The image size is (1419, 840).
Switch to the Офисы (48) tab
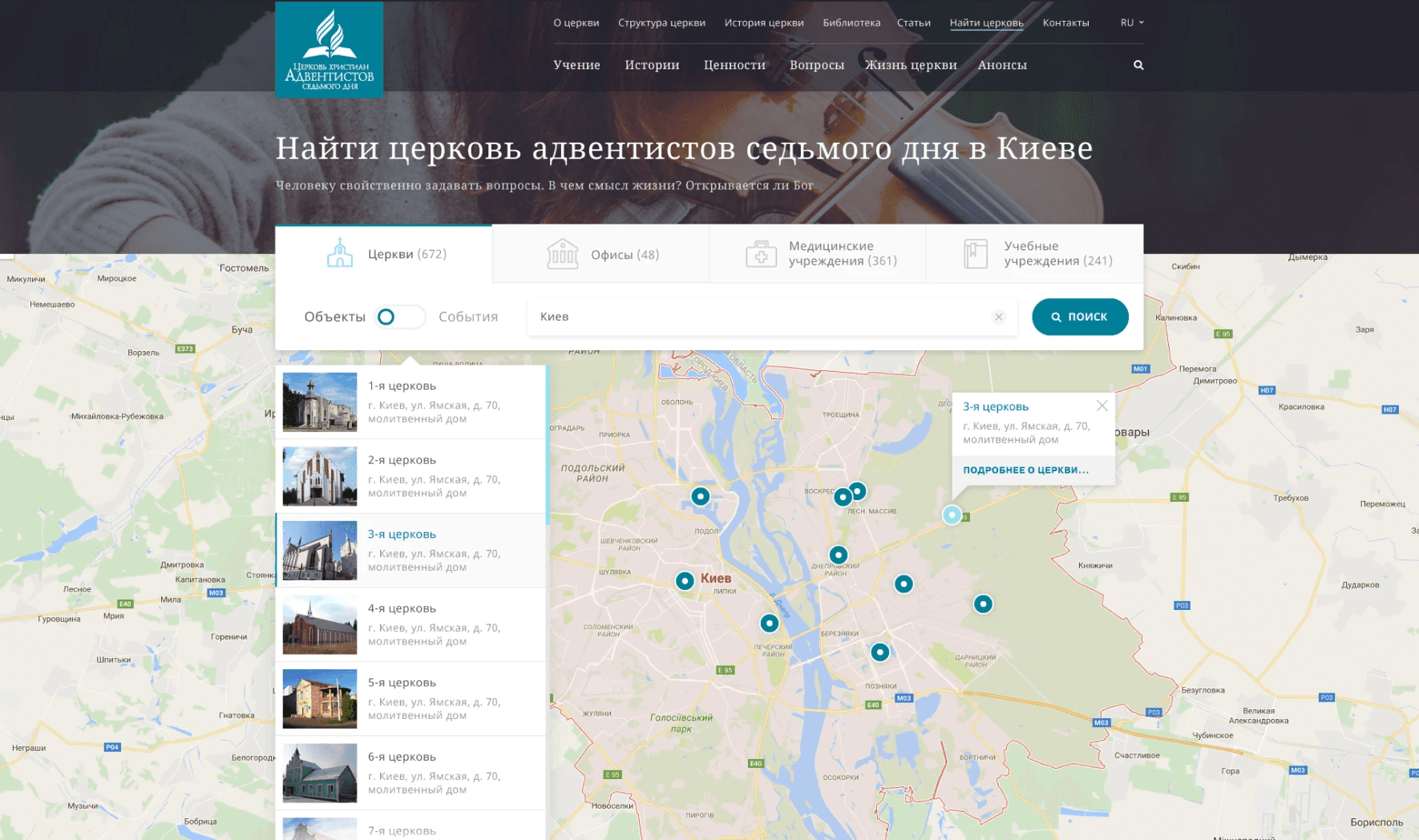coord(600,254)
